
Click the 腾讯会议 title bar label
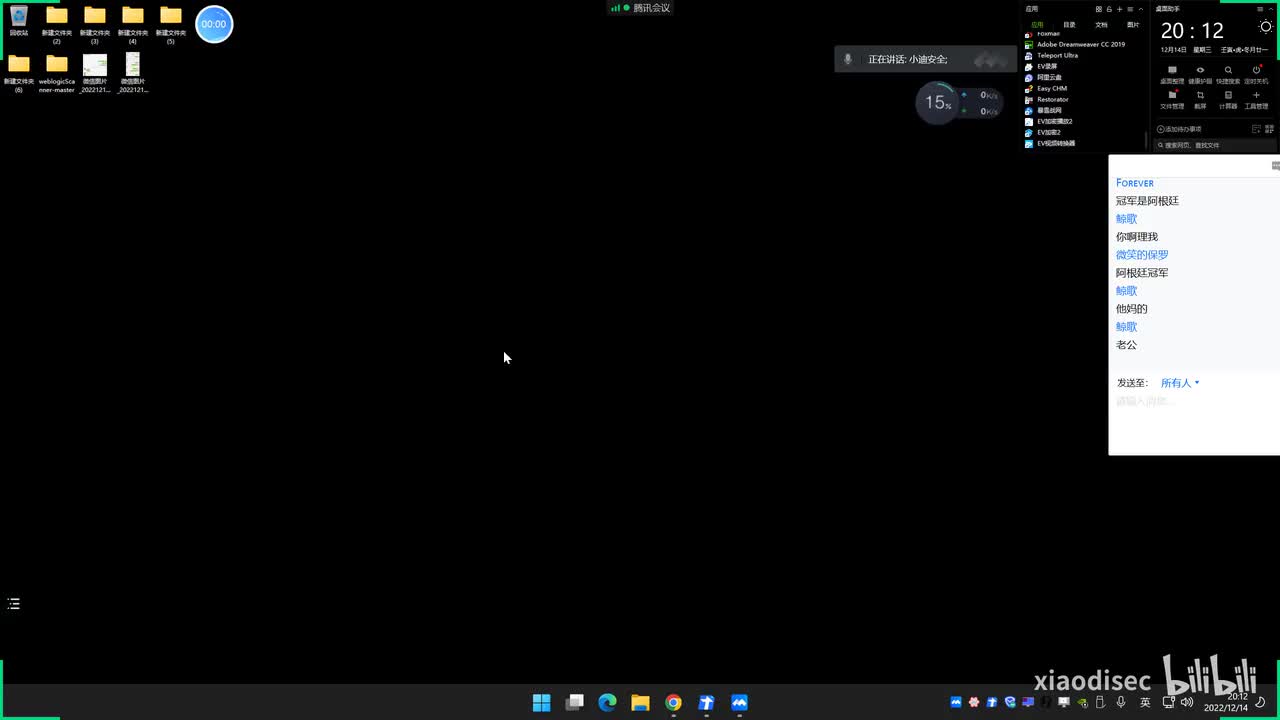click(x=651, y=8)
